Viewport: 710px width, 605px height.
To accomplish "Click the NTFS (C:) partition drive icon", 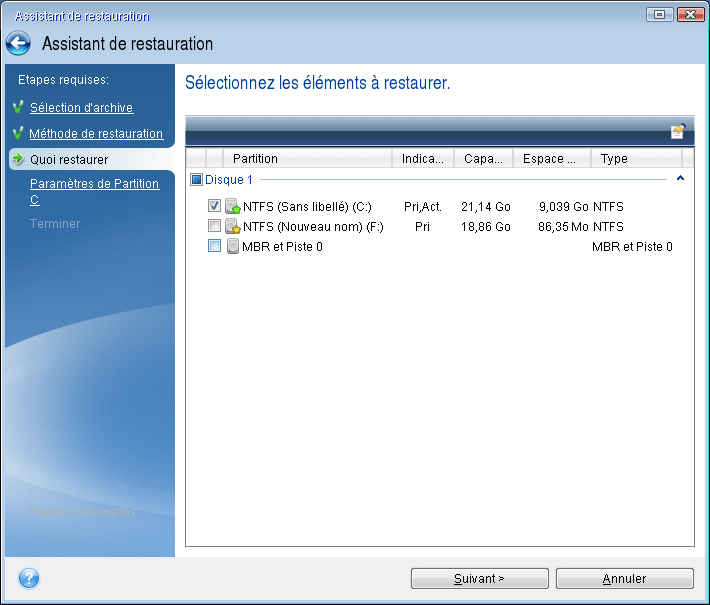I will pyautogui.click(x=233, y=207).
